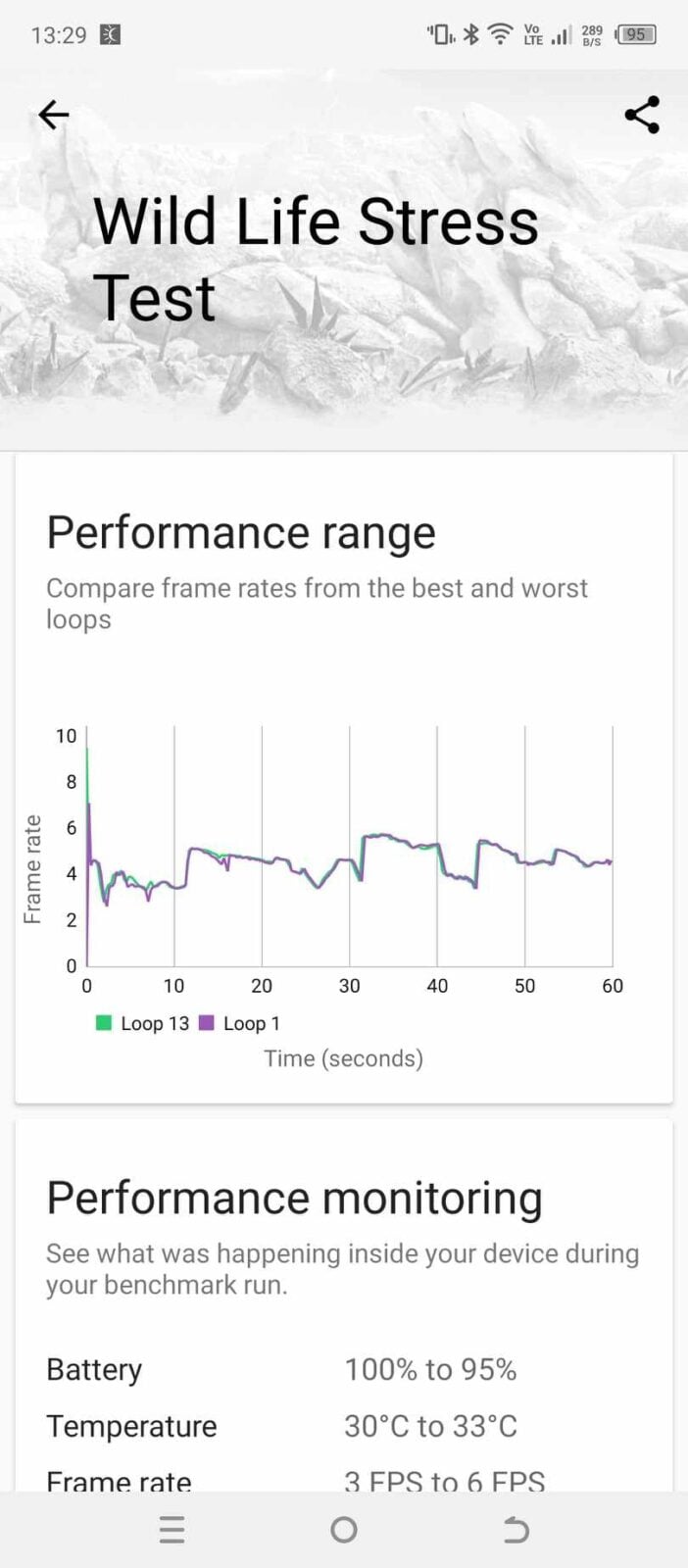The height and width of the screenshot is (1568, 688).
Task: Tap the Performance monitoring heading
Action: click(294, 1198)
